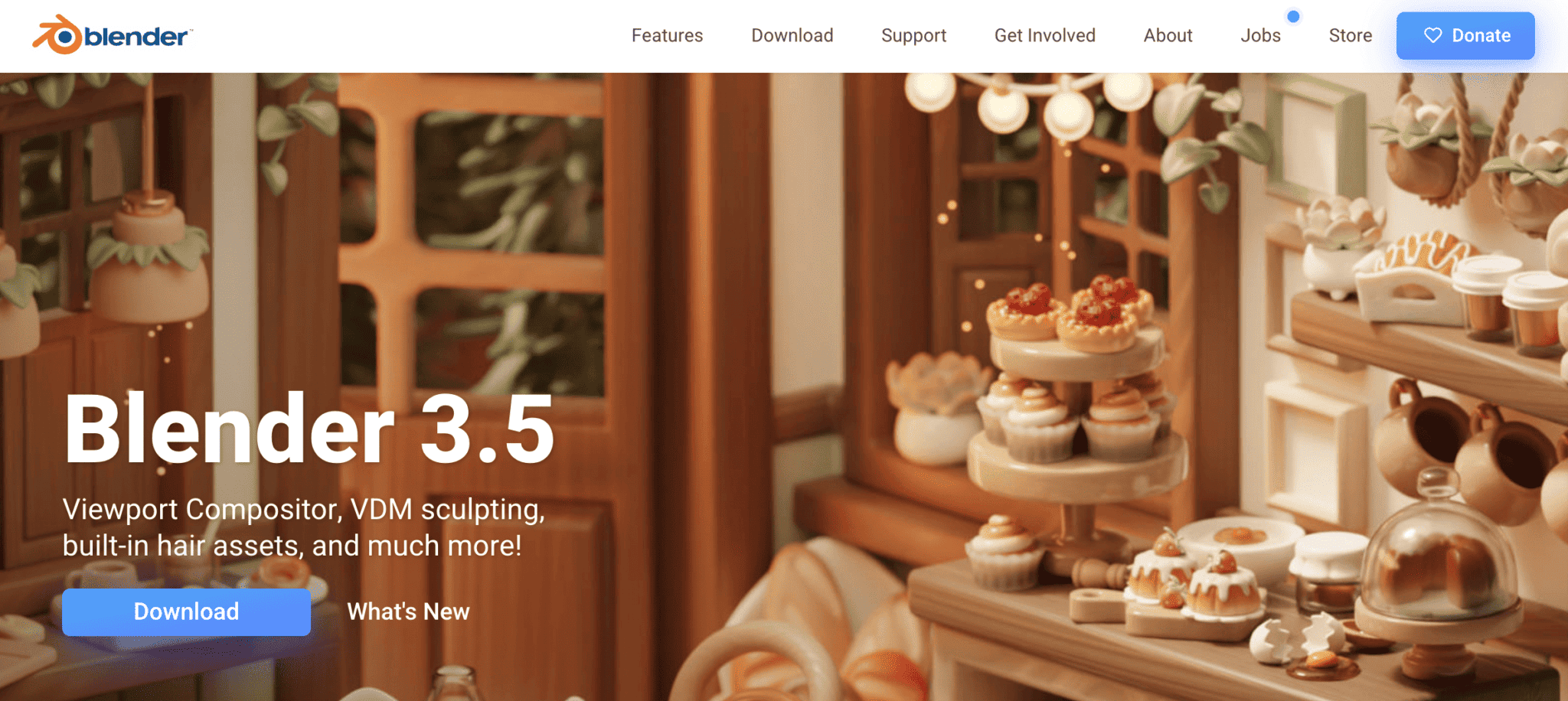Open the Support navigation item
The height and width of the screenshot is (701, 1568).
[913, 36]
